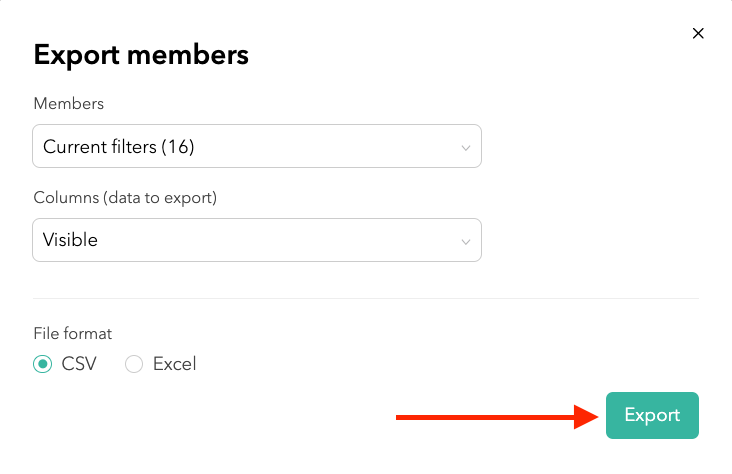Open the Members dropdown
Viewport: 732px width, 474px height.
pyautogui.click(x=256, y=146)
